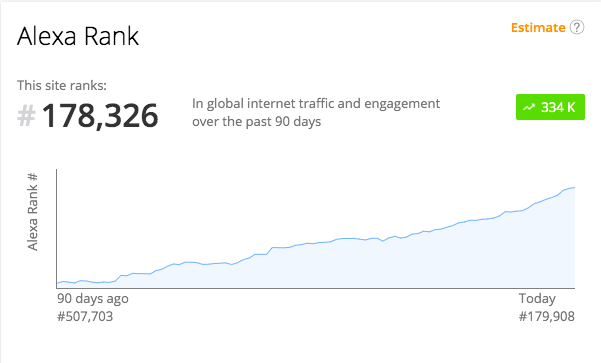Click the '90 days ago' axis label

93,299
